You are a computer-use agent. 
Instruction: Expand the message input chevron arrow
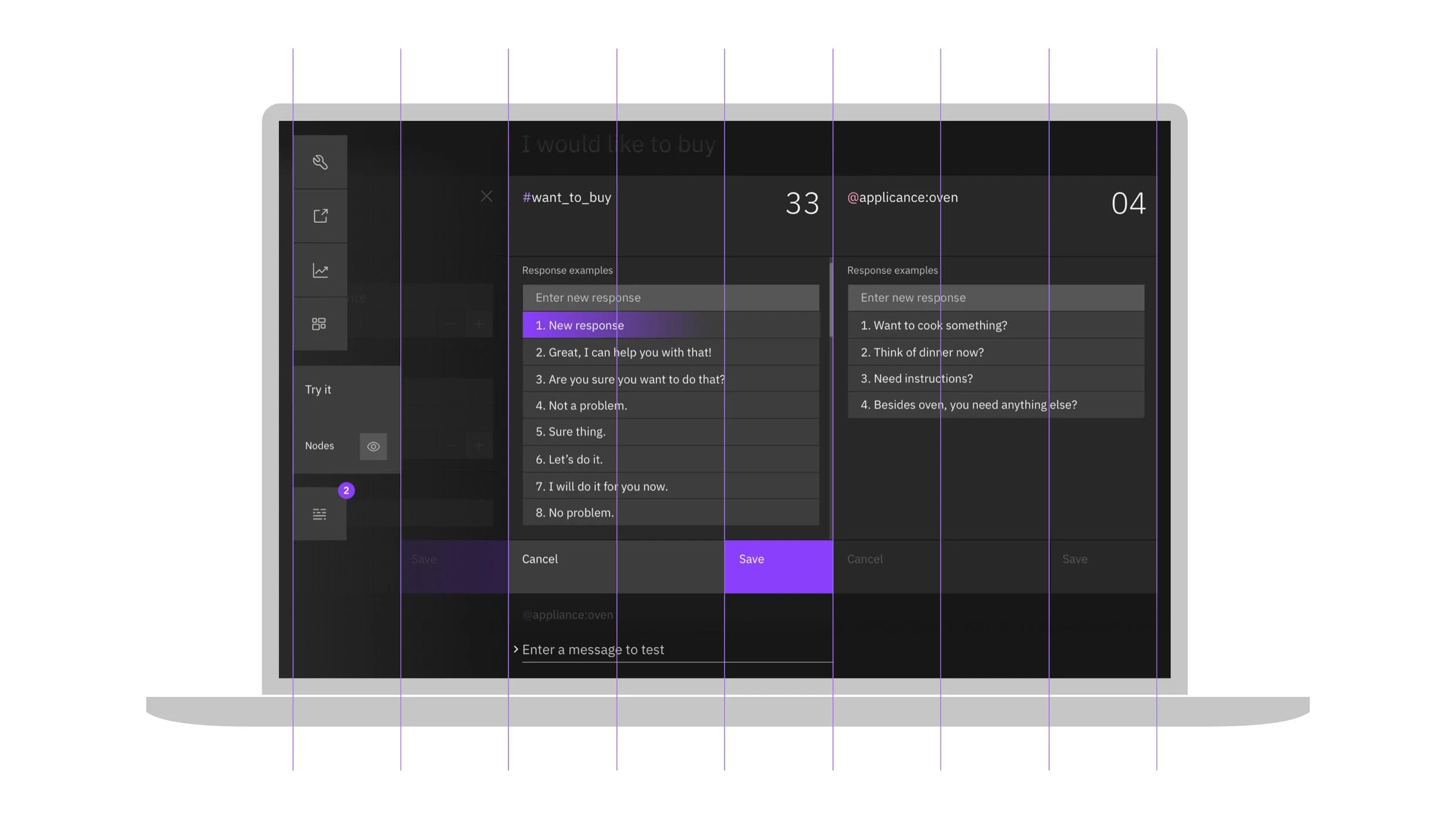[515, 649]
